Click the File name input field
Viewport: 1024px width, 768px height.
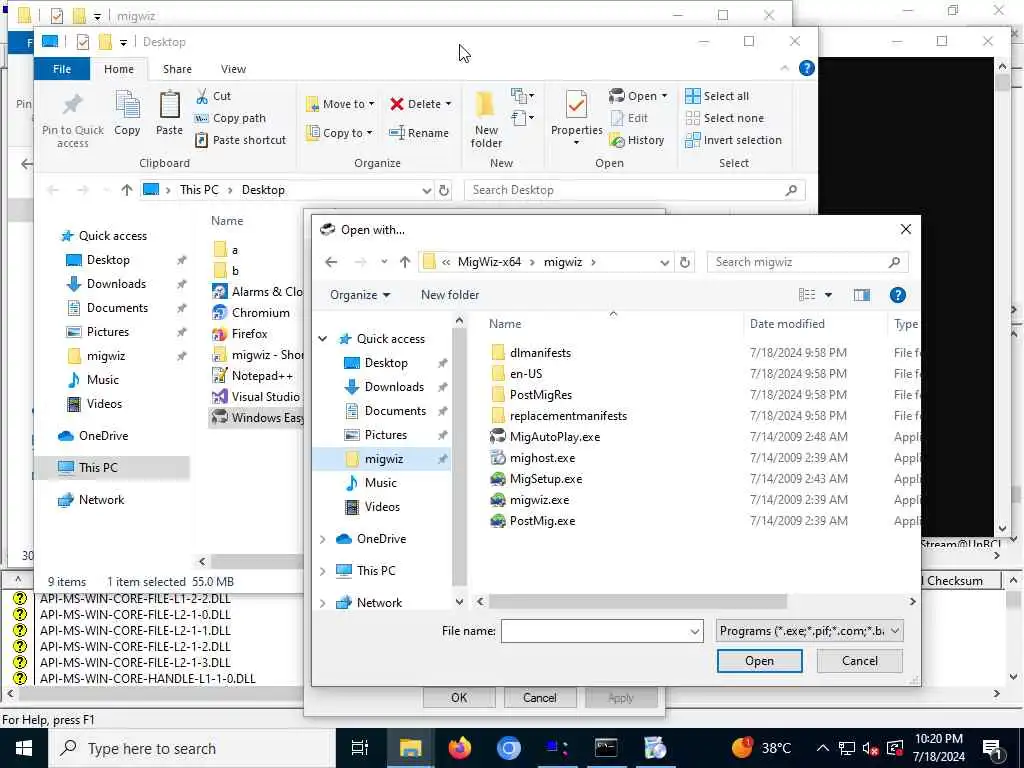point(594,632)
